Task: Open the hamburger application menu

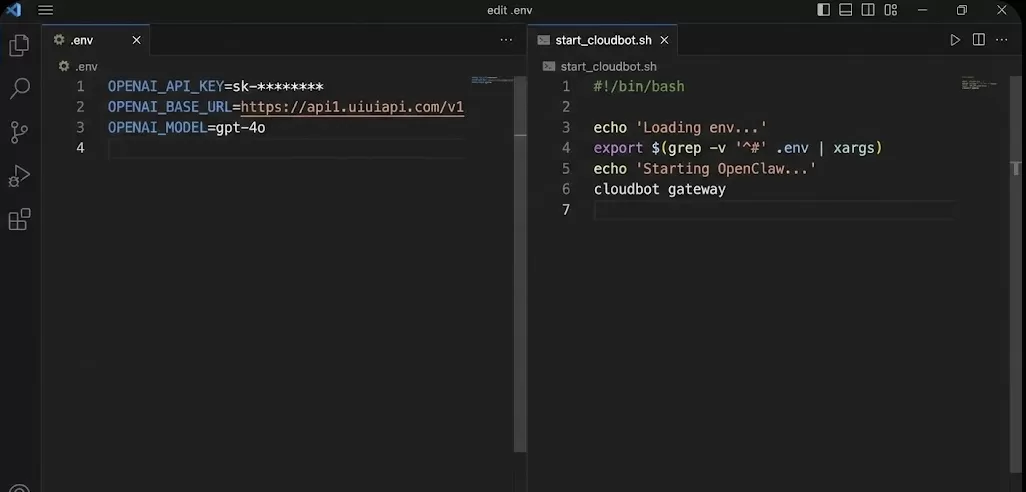Action: click(x=45, y=10)
